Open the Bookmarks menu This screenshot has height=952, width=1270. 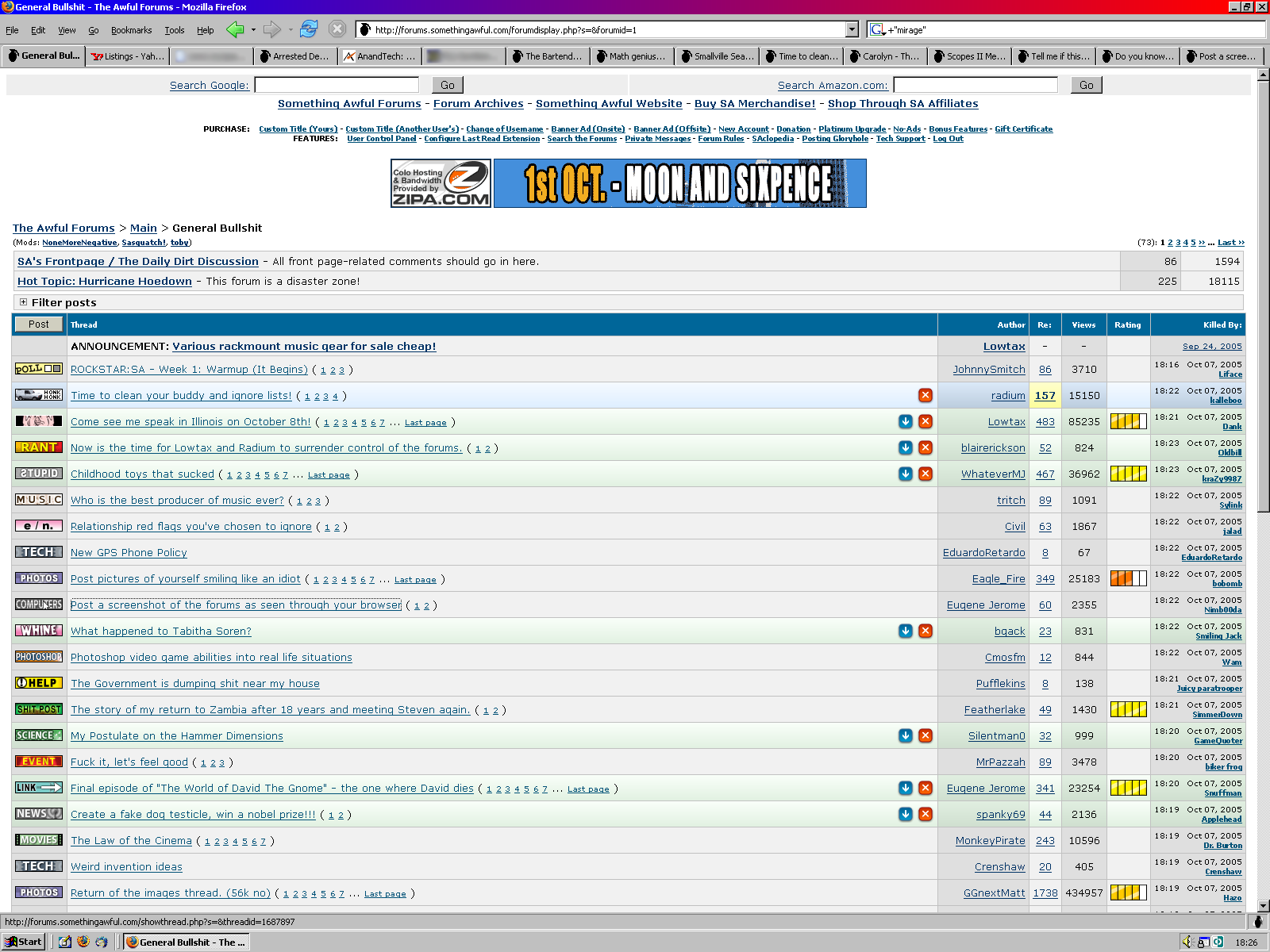tap(131, 30)
